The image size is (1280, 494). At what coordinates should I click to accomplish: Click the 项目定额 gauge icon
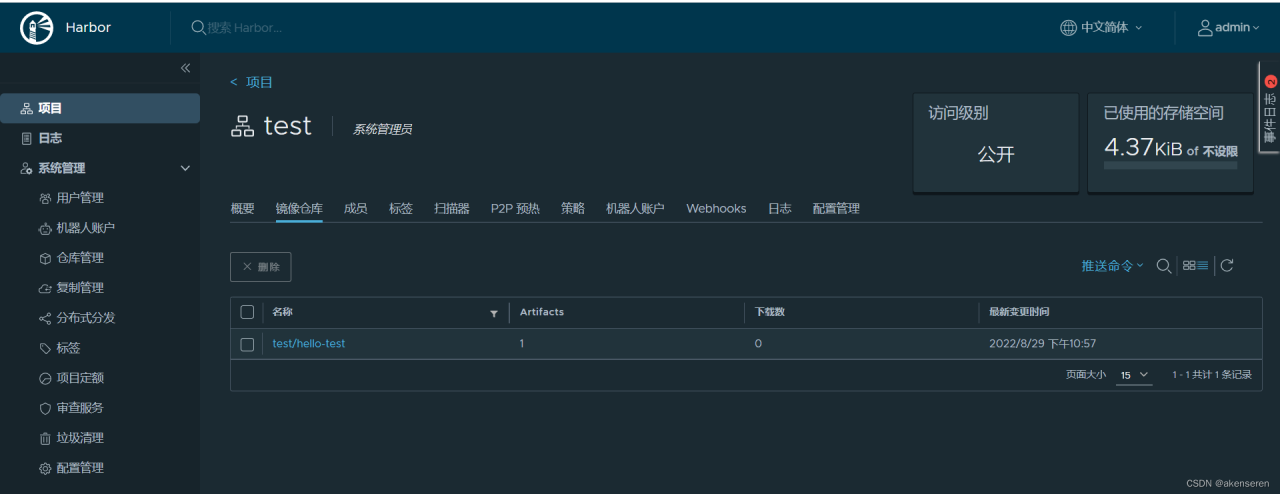(45, 378)
